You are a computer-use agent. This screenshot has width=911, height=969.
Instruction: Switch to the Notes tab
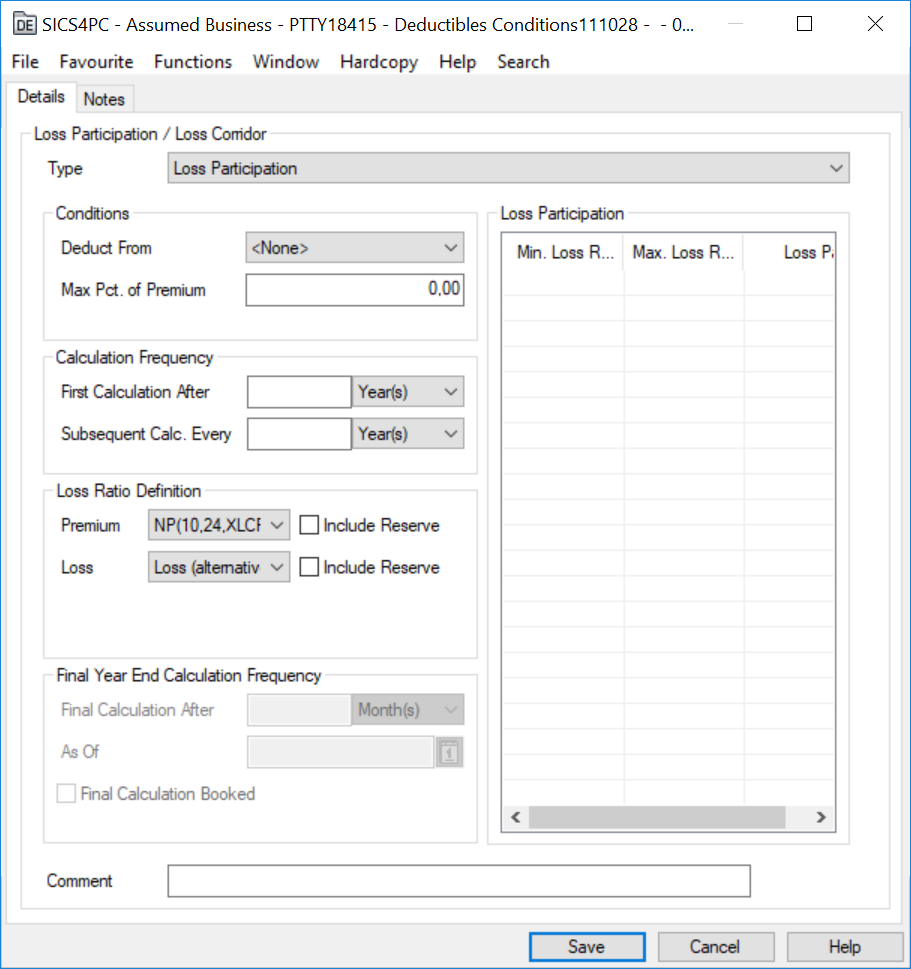coord(104,99)
